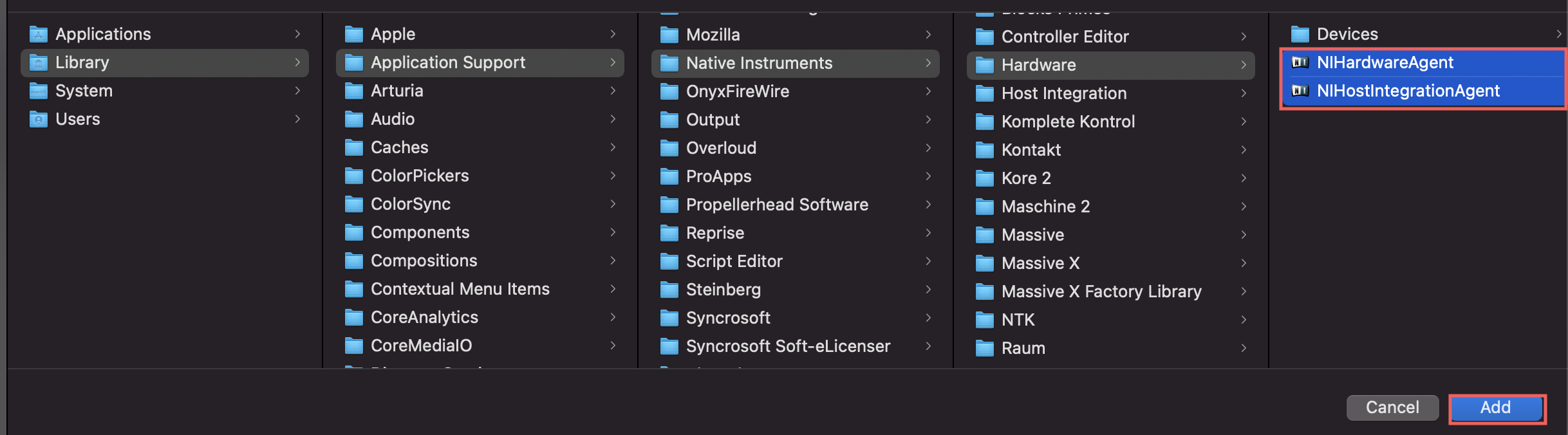
Task: Expand the Users folder chevron
Action: click(297, 119)
